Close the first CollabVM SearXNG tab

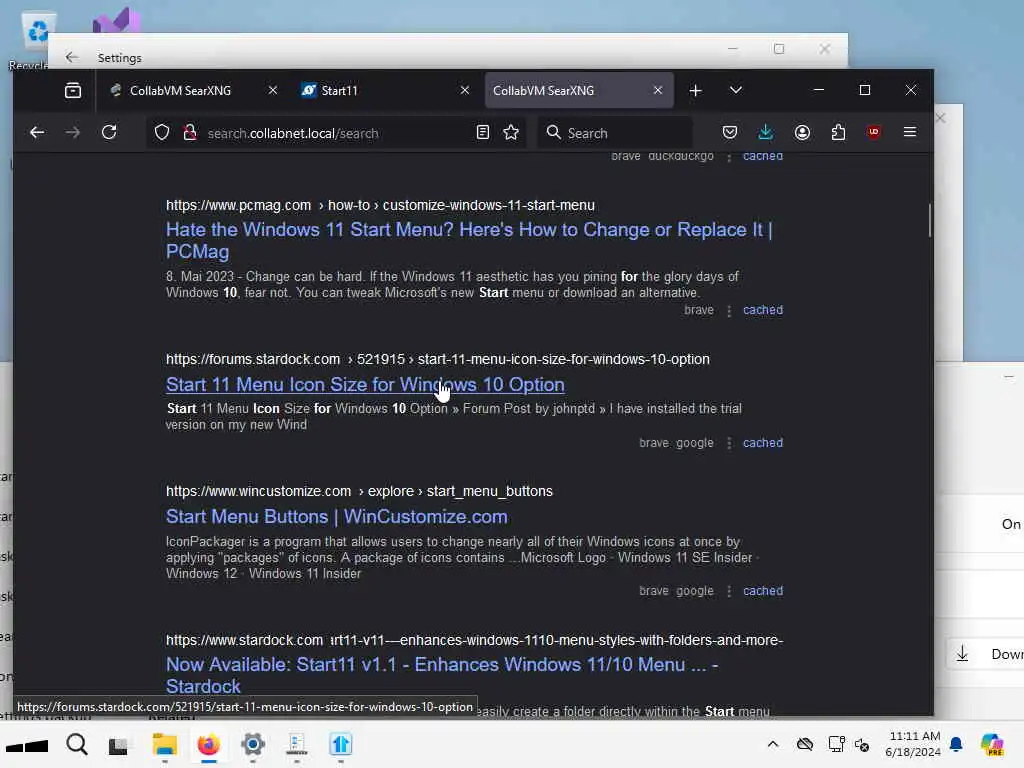coord(273,90)
